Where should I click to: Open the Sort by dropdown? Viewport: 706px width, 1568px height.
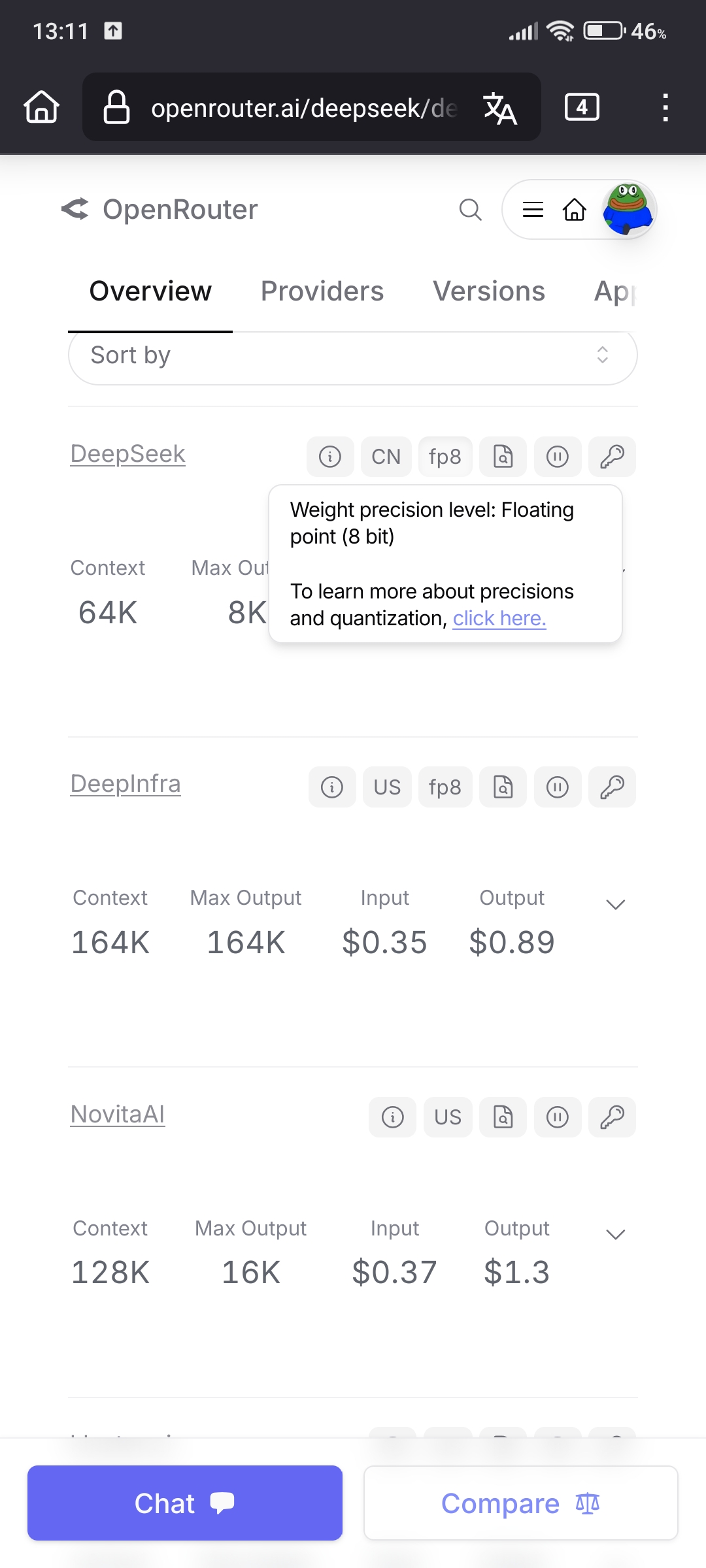point(353,356)
